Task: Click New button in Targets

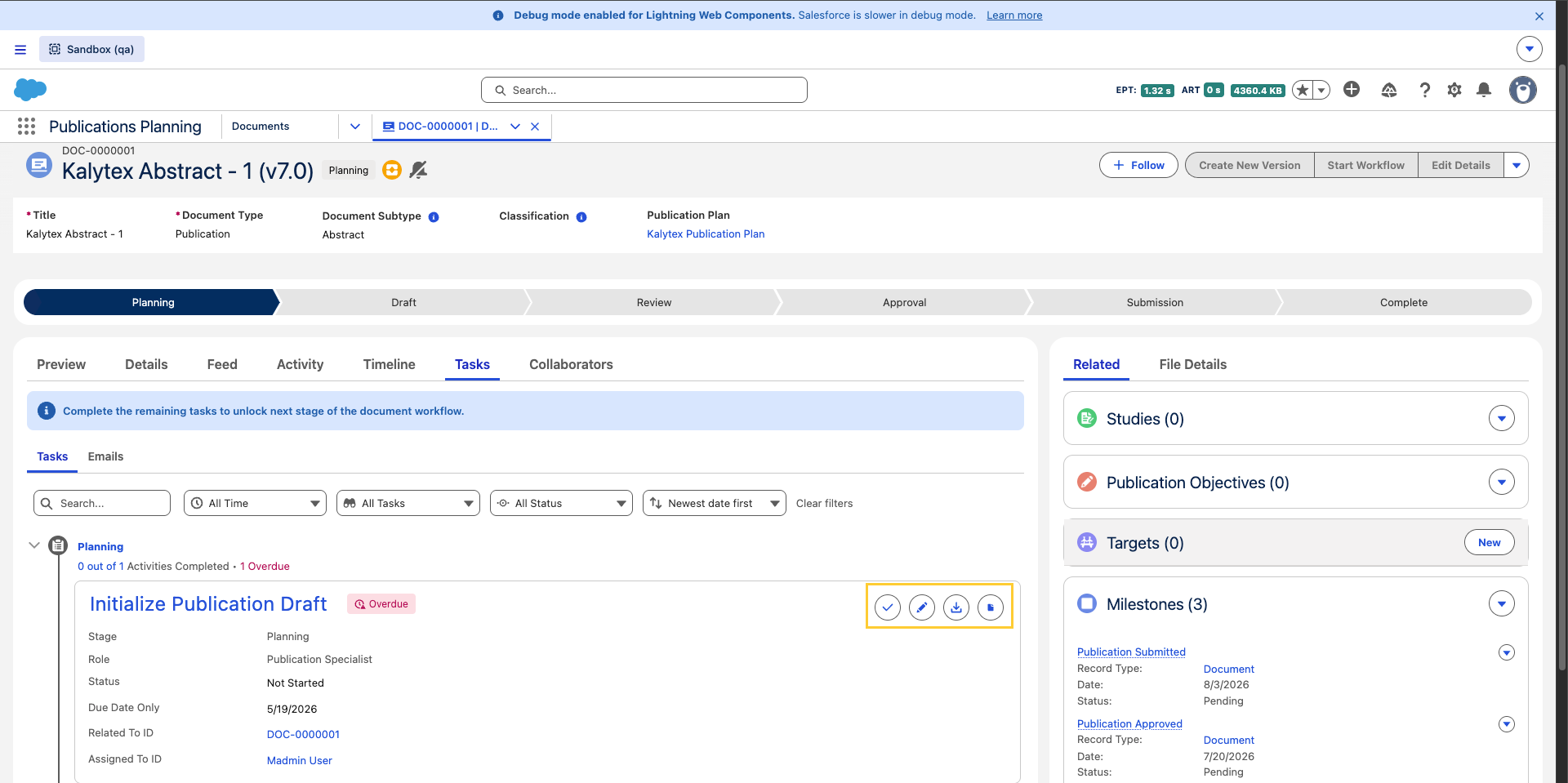Action: point(1489,543)
